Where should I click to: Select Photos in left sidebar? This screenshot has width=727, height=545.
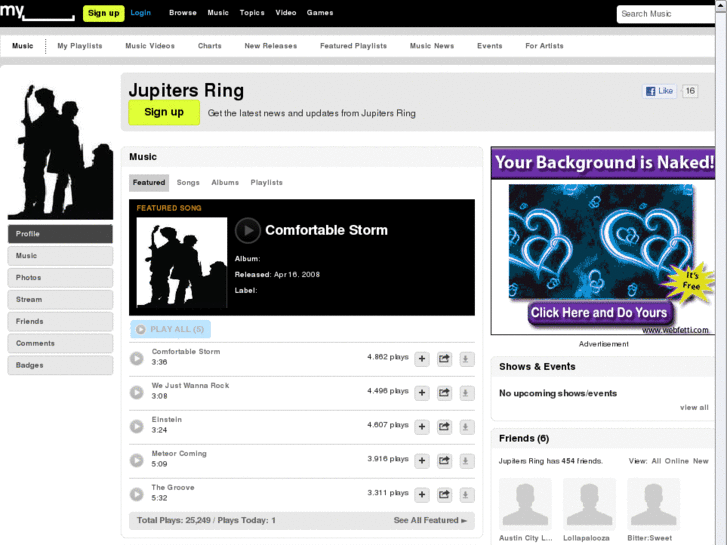click(x=60, y=277)
